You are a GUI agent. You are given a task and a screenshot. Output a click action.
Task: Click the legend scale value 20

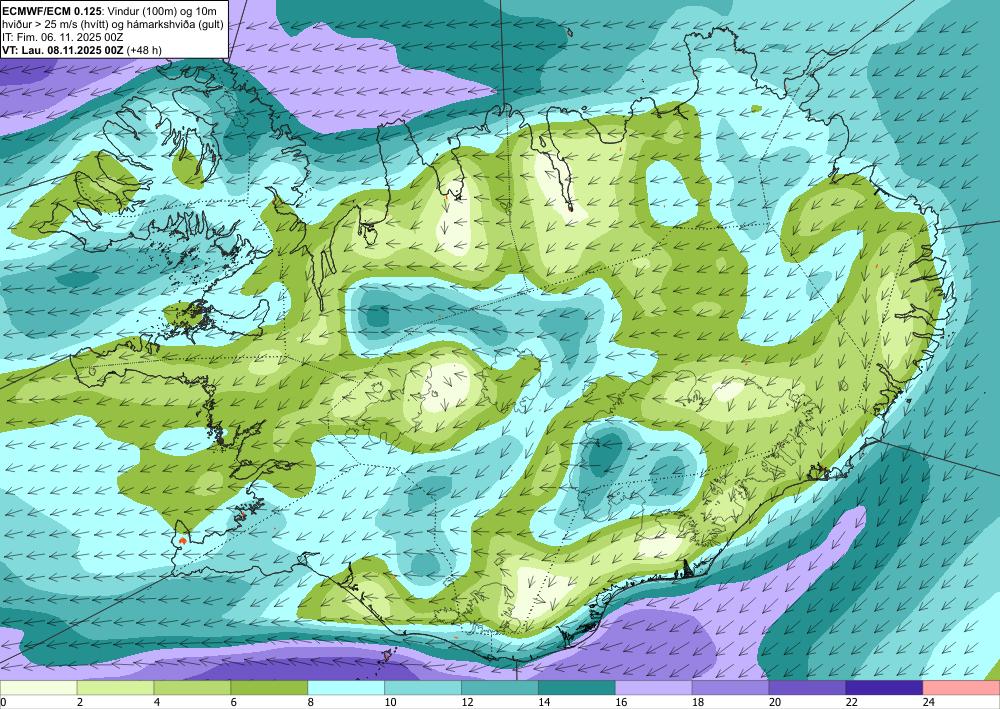[x=775, y=702]
